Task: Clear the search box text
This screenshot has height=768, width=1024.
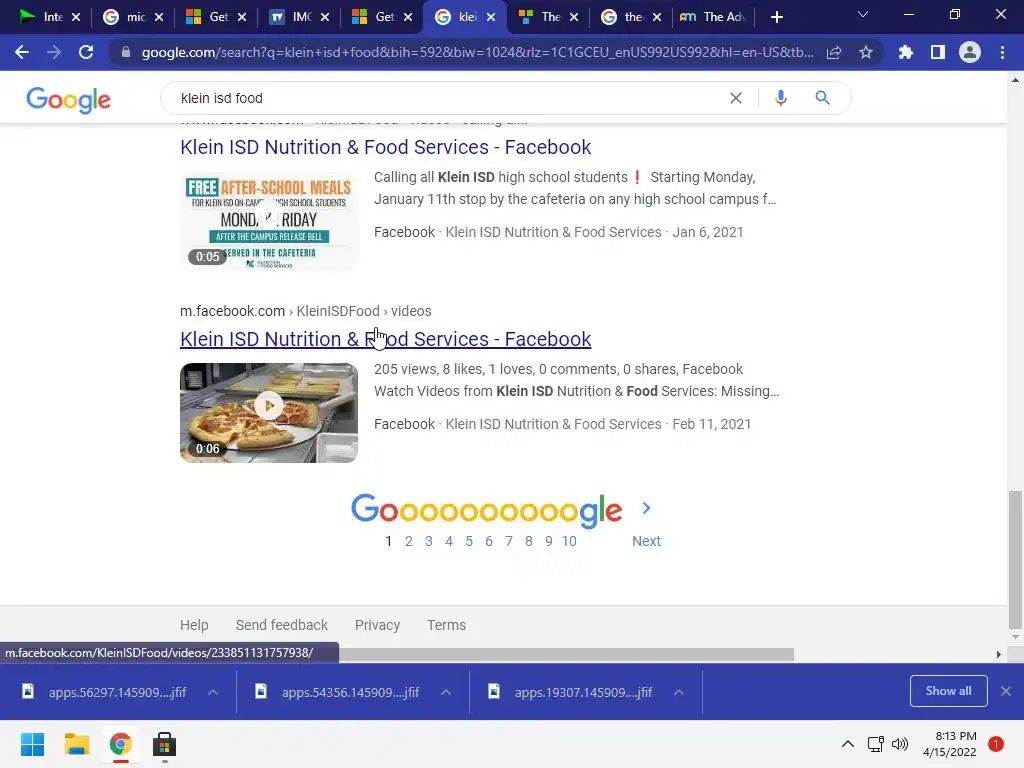Action: point(736,98)
